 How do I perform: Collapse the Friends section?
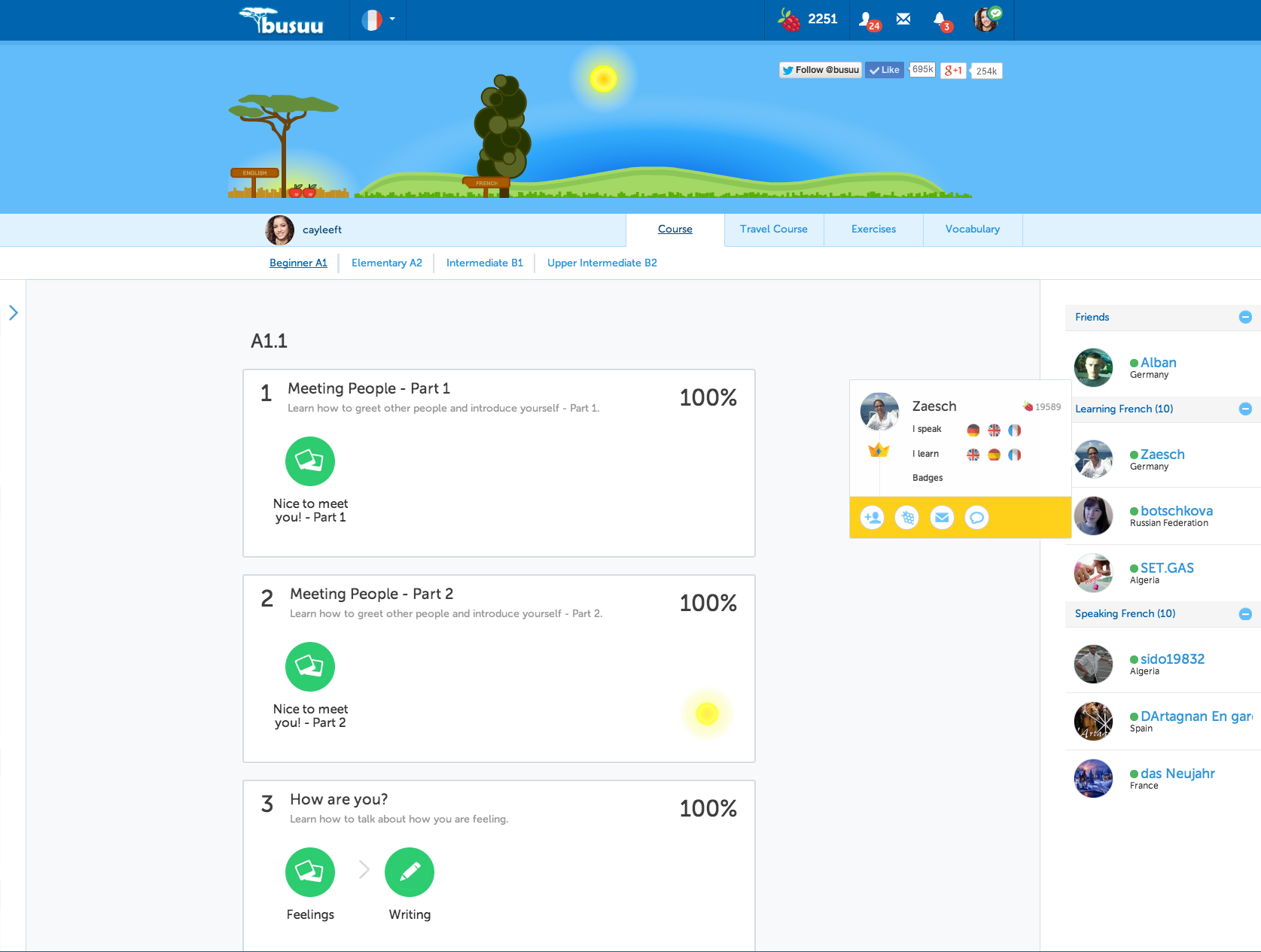1244,317
